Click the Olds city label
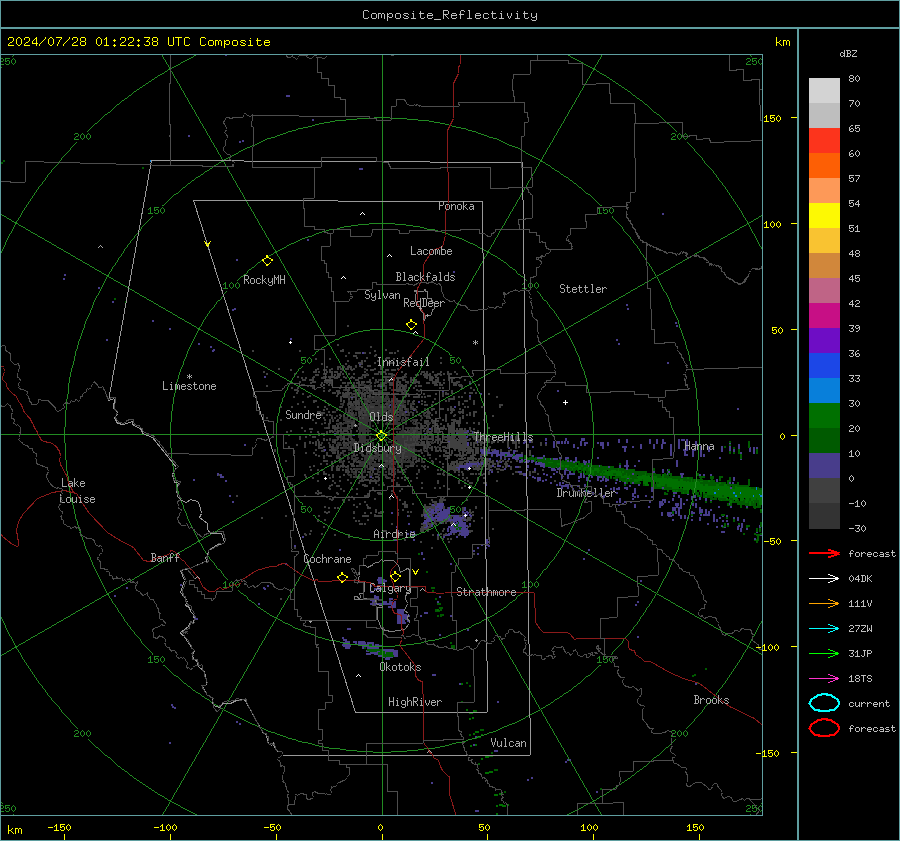Screen dimensions: 900x841 pyautogui.click(x=381, y=417)
